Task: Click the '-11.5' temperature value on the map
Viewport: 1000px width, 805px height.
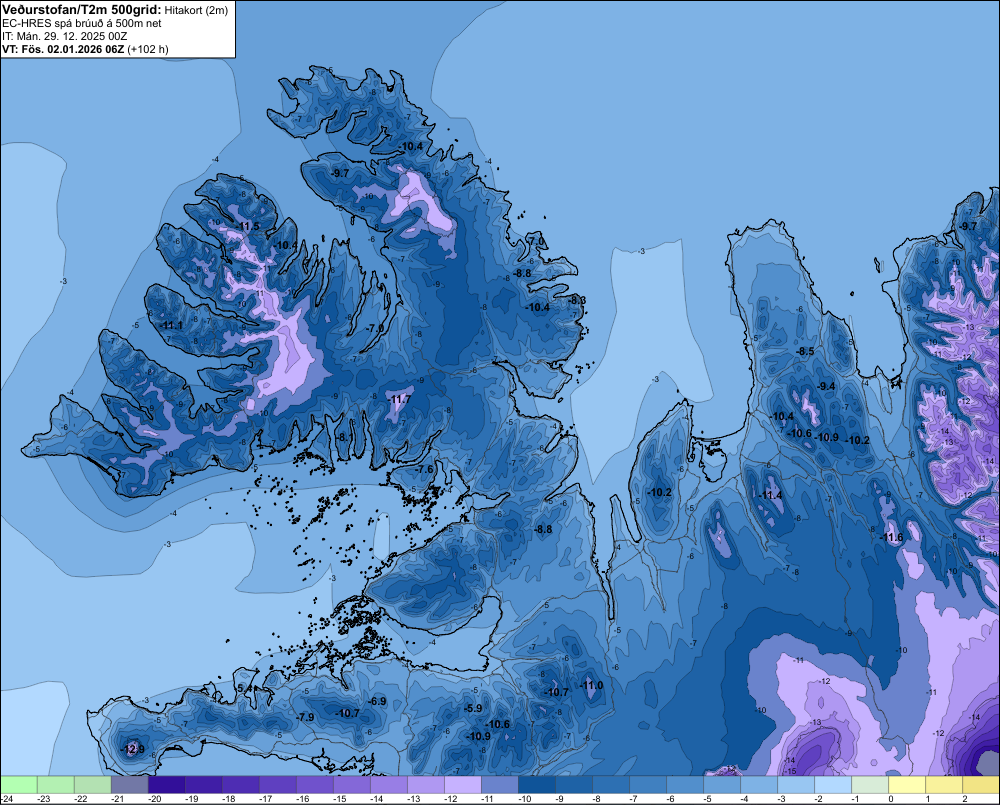Action: [x=248, y=226]
